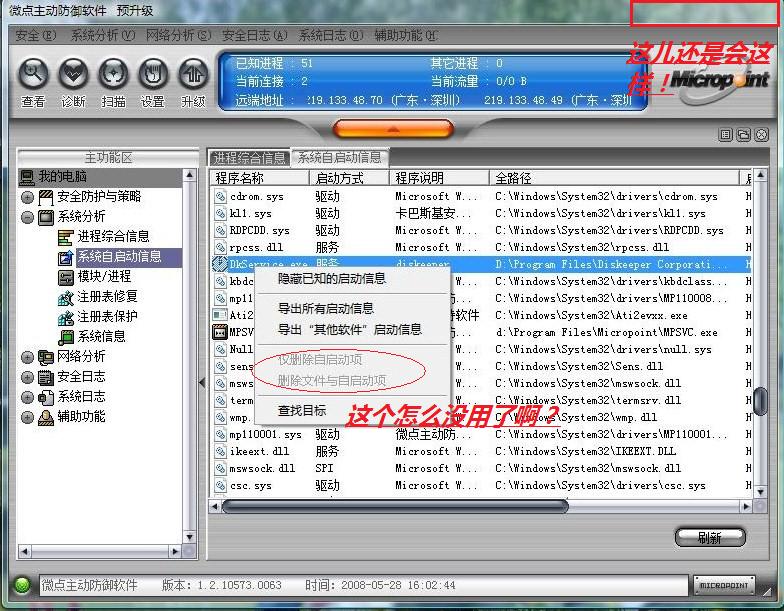Click the 升级 upgrade icon
This screenshot has width=784, height=611.
(x=194, y=74)
